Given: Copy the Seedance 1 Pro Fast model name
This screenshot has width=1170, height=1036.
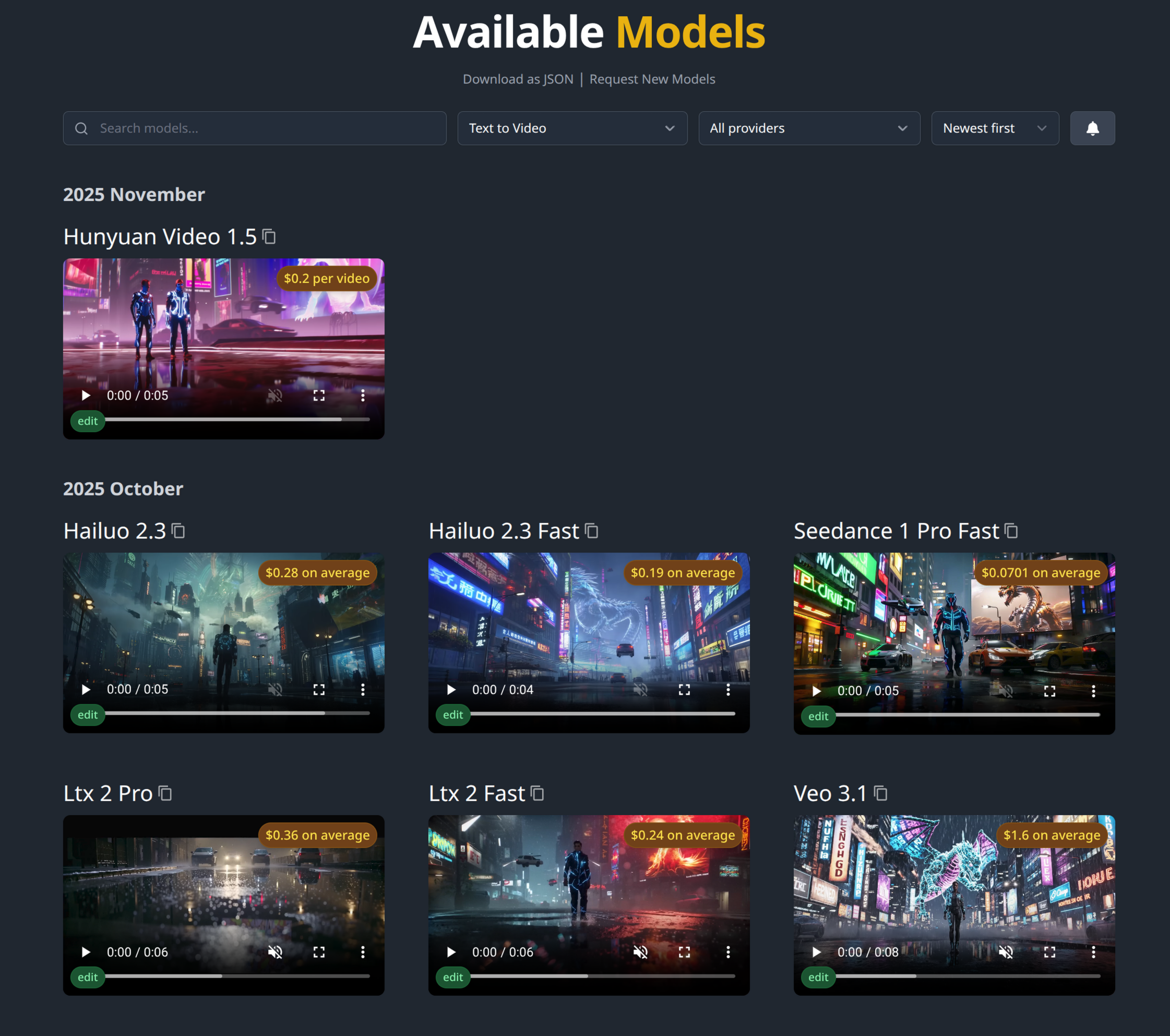Looking at the screenshot, I should (x=1011, y=531).
